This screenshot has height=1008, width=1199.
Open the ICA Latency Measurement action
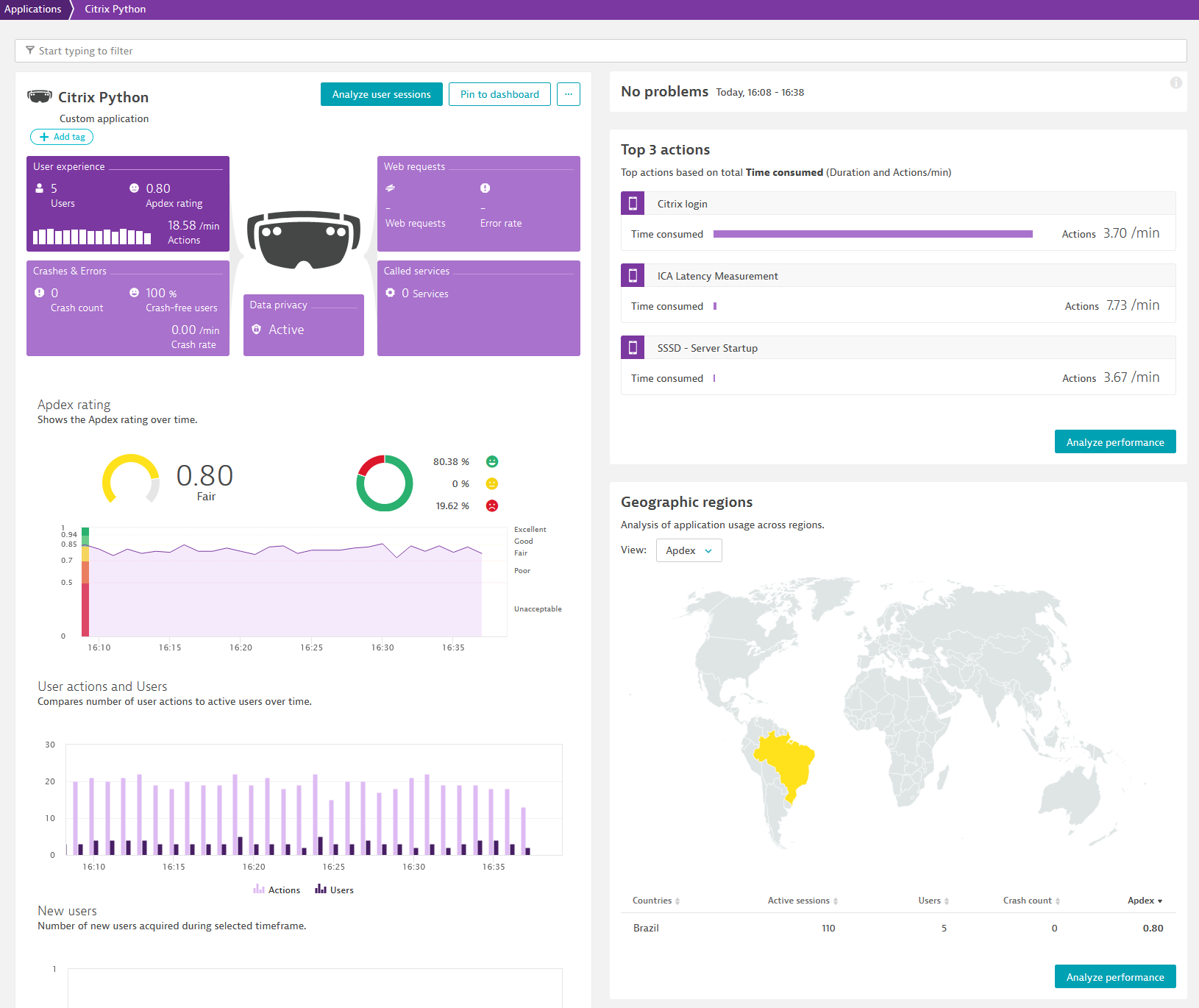pos(717,276)
